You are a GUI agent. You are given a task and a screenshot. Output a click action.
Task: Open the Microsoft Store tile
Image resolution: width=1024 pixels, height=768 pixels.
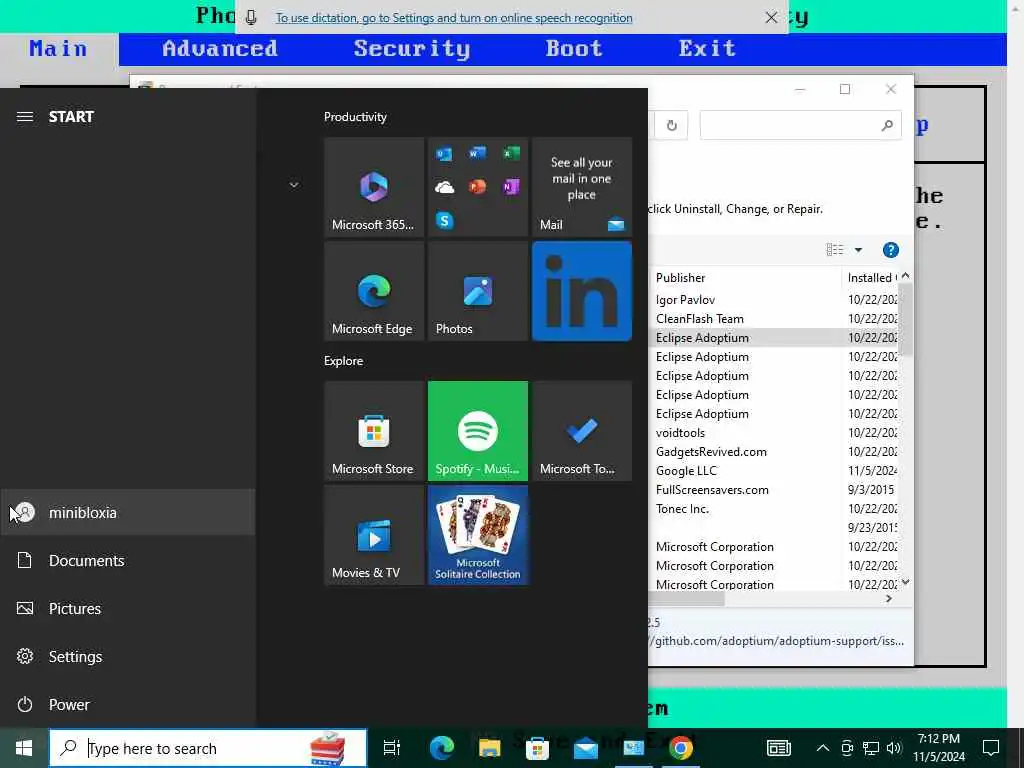(x=374, y=431)
